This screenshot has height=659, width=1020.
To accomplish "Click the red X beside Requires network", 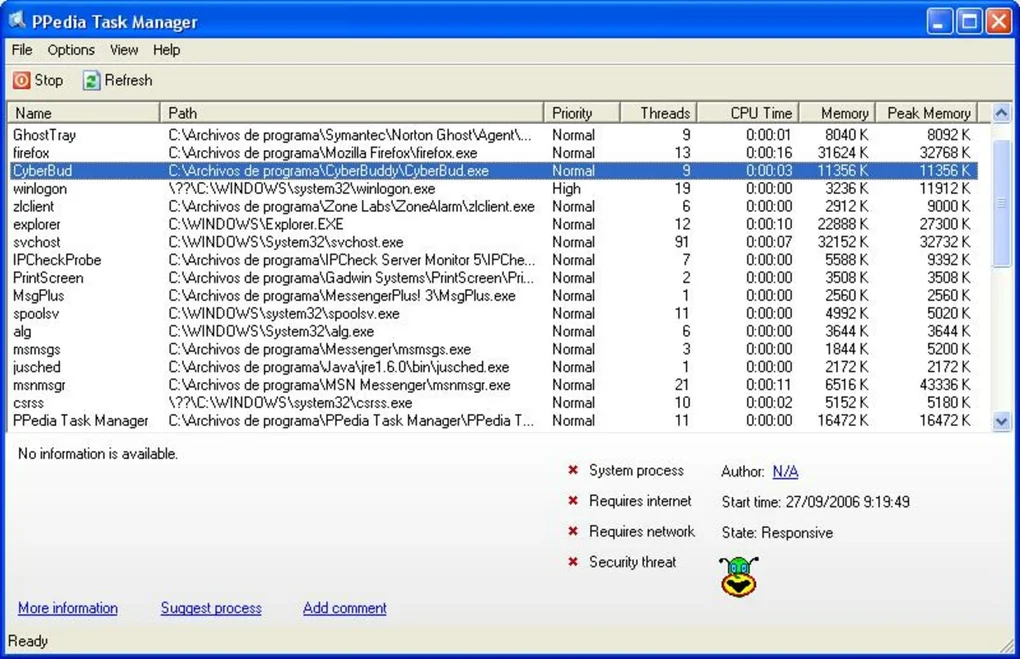I will [573, 532].
